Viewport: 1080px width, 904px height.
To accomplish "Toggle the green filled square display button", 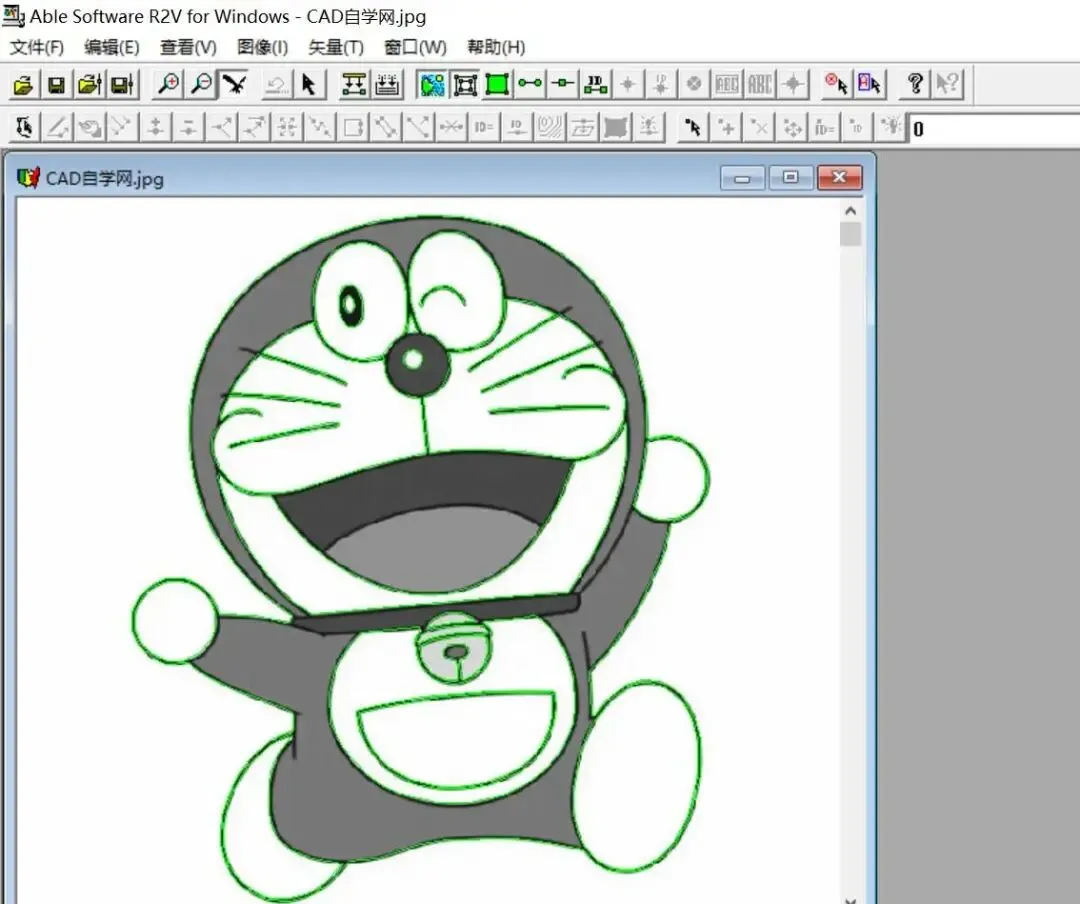I will (497, 85).
